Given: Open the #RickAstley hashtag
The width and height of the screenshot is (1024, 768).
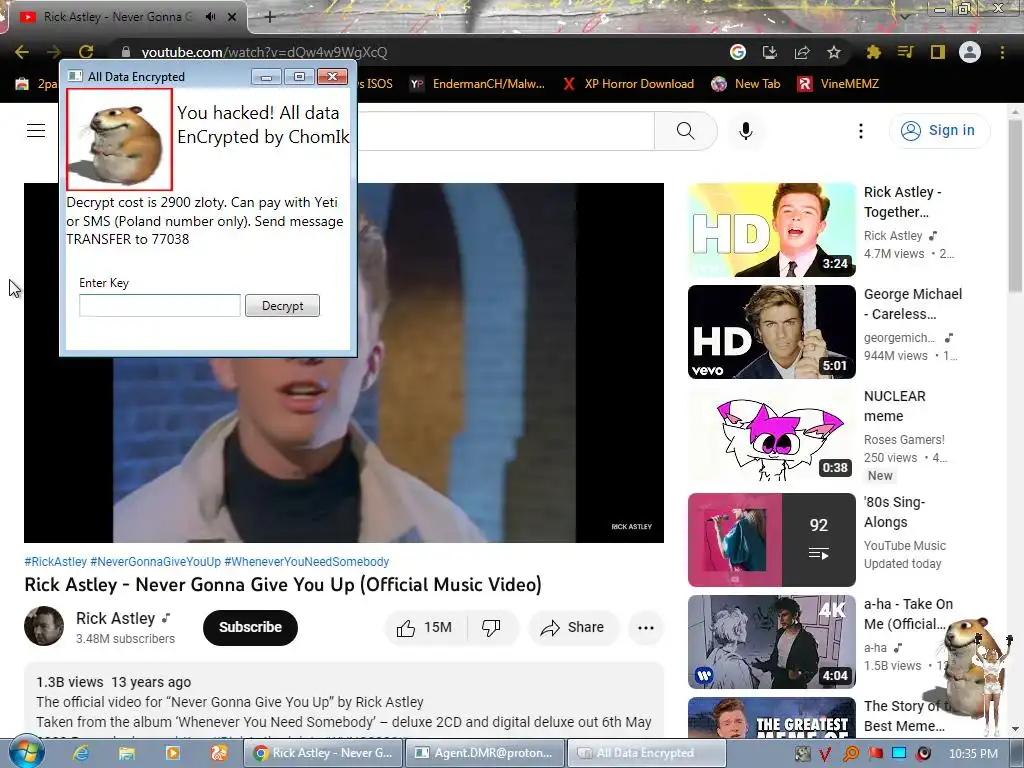Looking at the screenshot, I should click(56, 562).
